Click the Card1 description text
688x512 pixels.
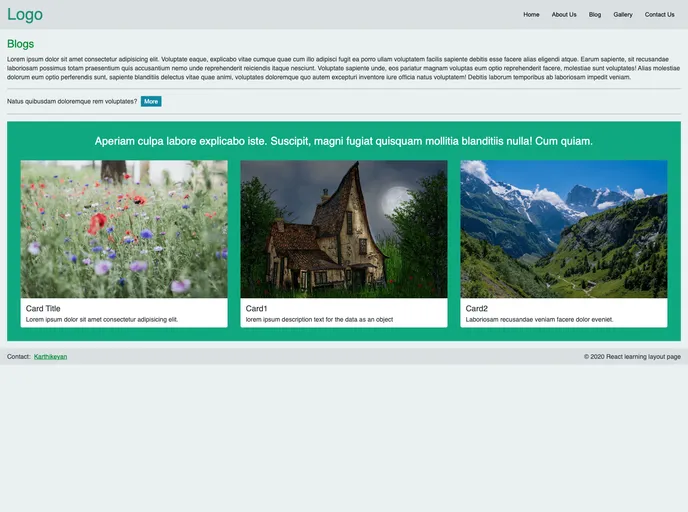[319, 320]
